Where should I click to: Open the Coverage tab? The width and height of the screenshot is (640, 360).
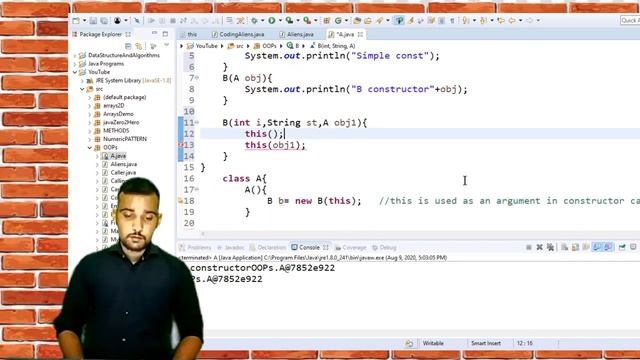351,247
